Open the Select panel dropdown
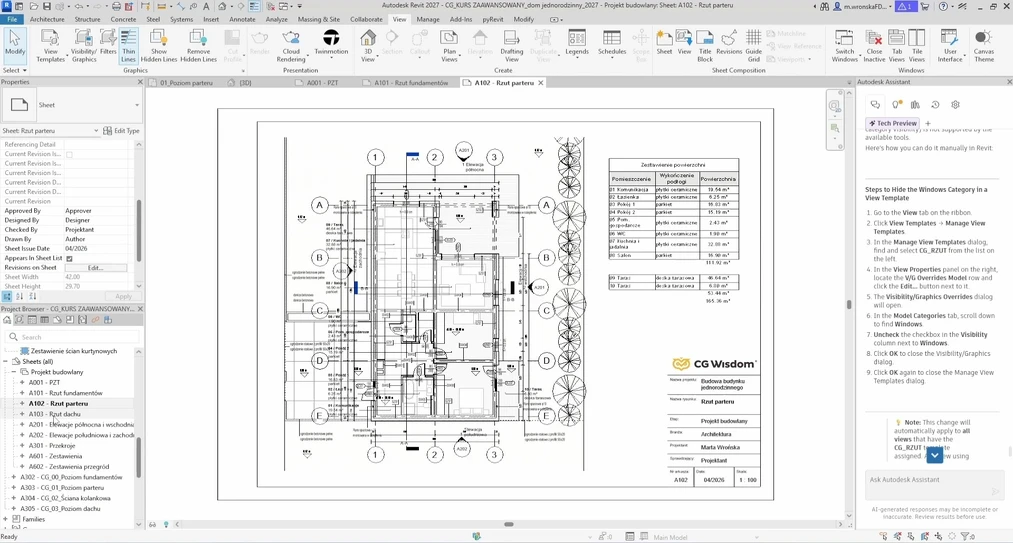The width and height of the screenshot is (1013, 543). [15, 70]
